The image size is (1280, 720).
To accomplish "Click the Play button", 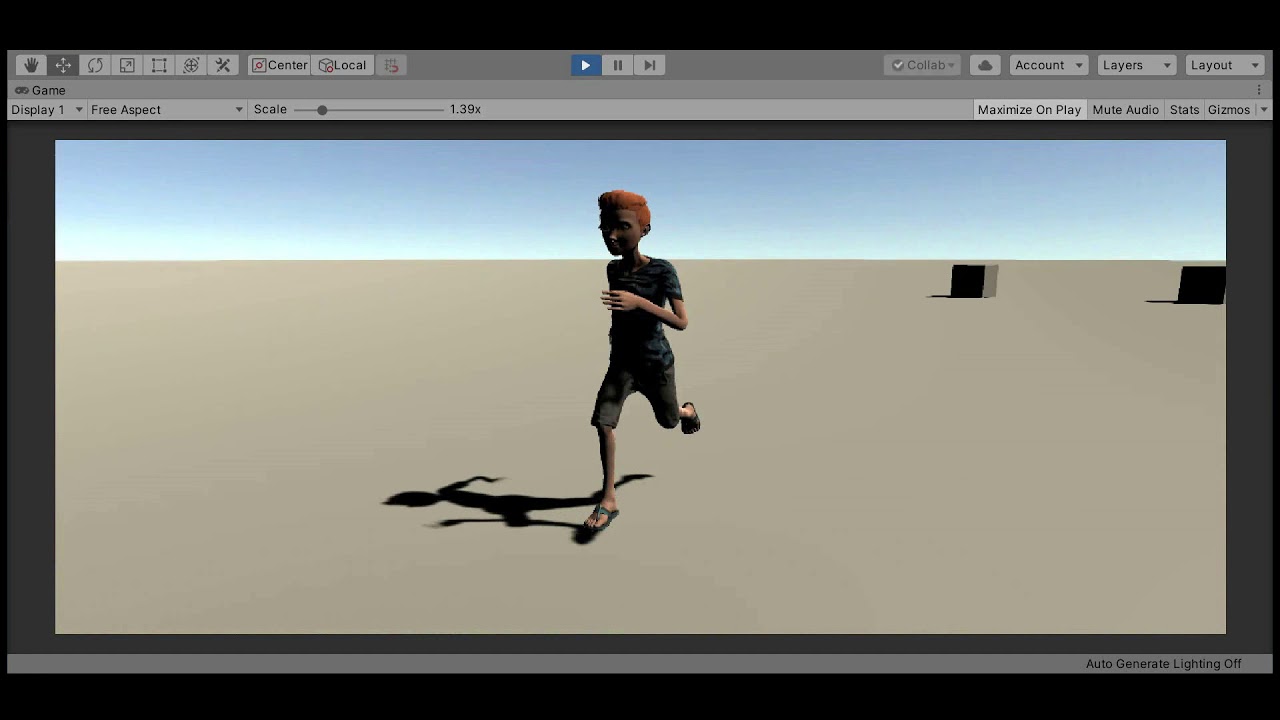I will click(586, 65).
